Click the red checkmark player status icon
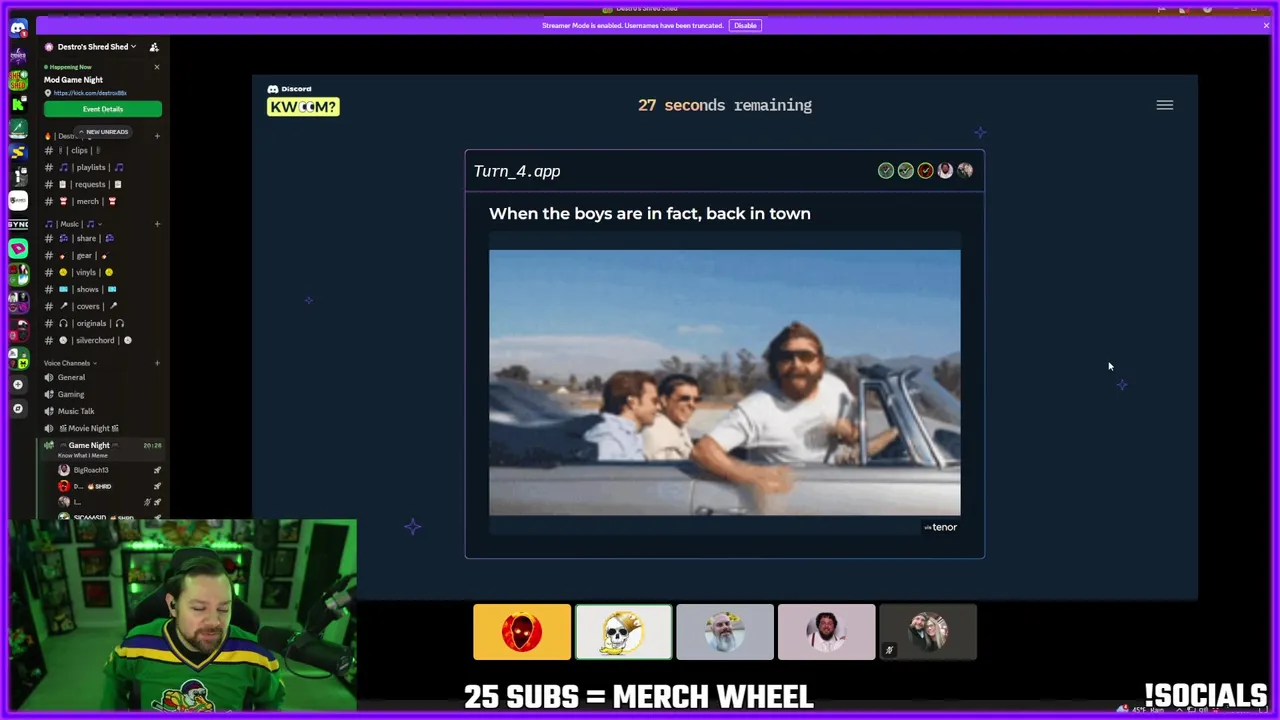This screenshot has height=720, width=1280. pos(926,171)
